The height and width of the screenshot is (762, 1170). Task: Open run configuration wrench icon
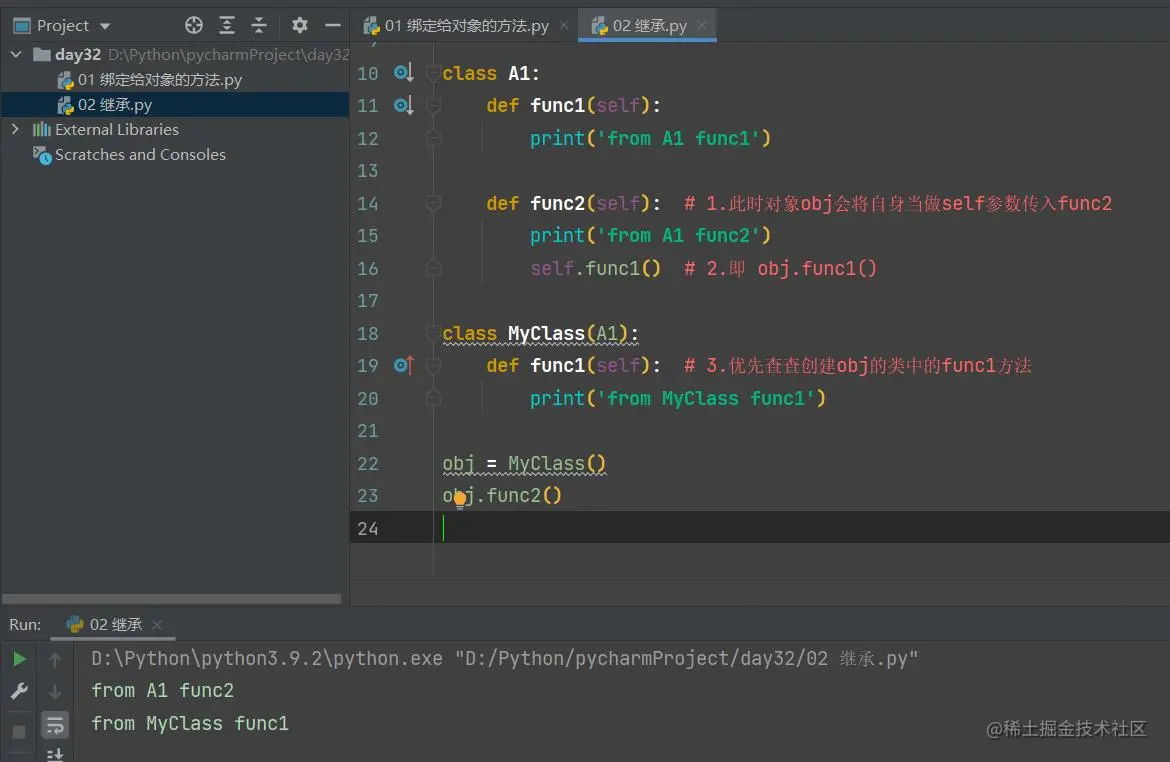coord(19,691)
